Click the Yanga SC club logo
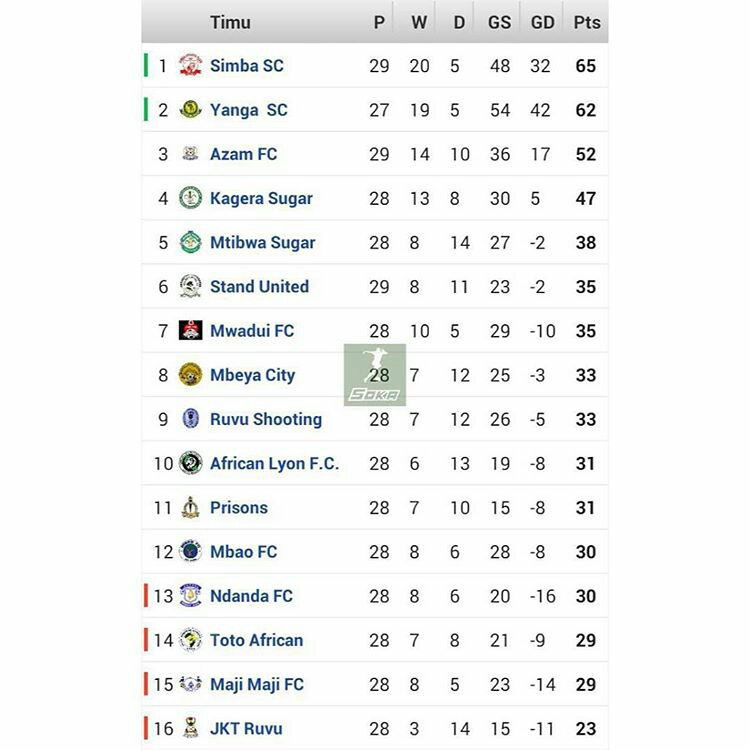This screenshot has height=750, width=750. click(x=190, y=110)
